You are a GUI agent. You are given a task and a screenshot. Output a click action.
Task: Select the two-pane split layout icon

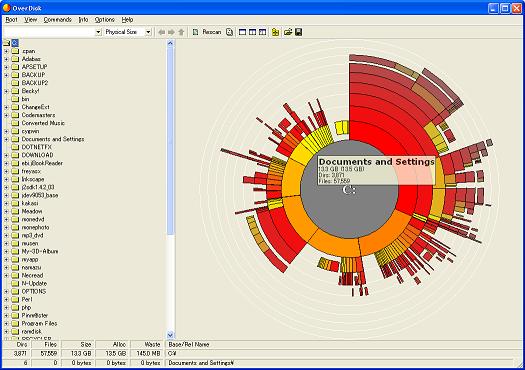(x=253, y=32)
